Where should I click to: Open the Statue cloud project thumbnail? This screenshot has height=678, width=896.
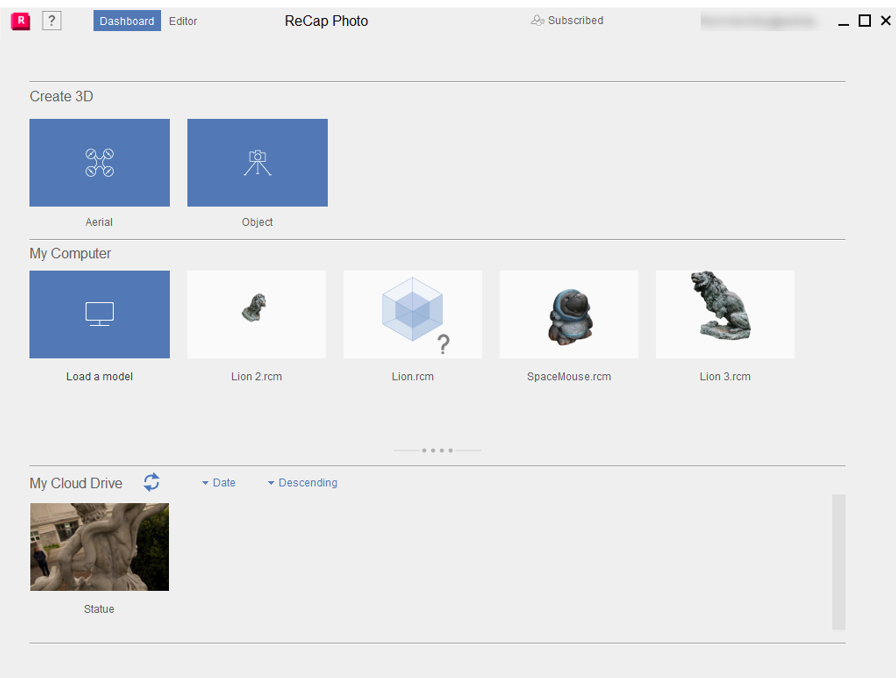coord(99,547)
